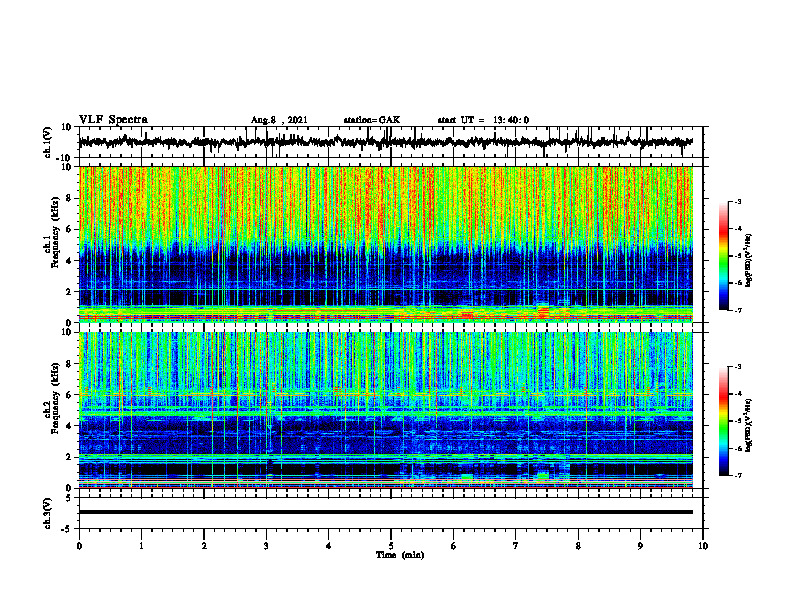
Task: Click the "ch.1(V)" waveform axis label
Action: coord(48,142)
